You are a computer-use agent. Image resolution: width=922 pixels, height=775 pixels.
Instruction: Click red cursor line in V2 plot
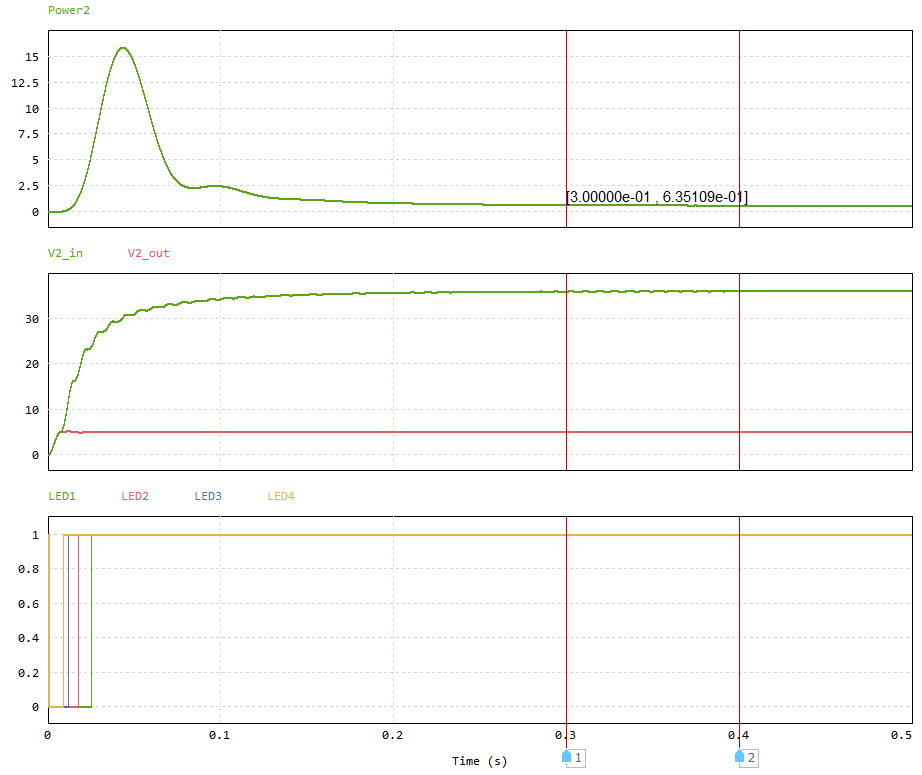pyautogui.click(x=567, y=380)
